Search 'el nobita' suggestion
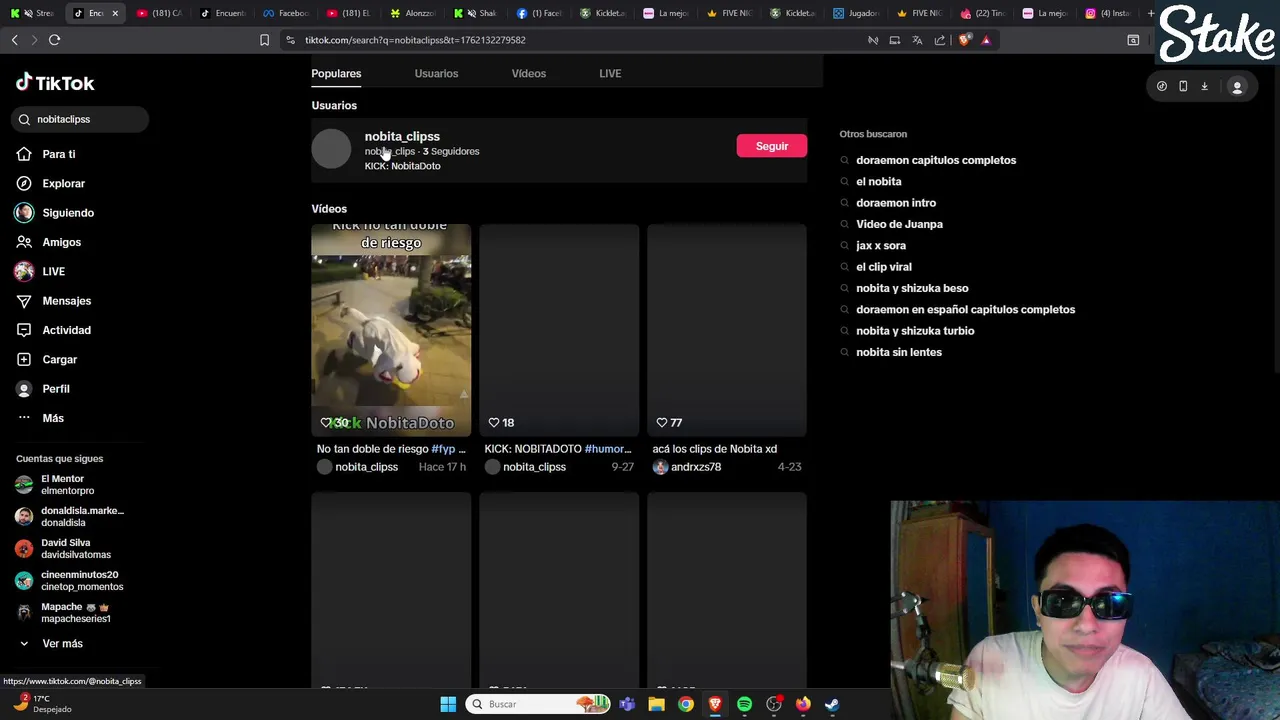 [879, 181]
